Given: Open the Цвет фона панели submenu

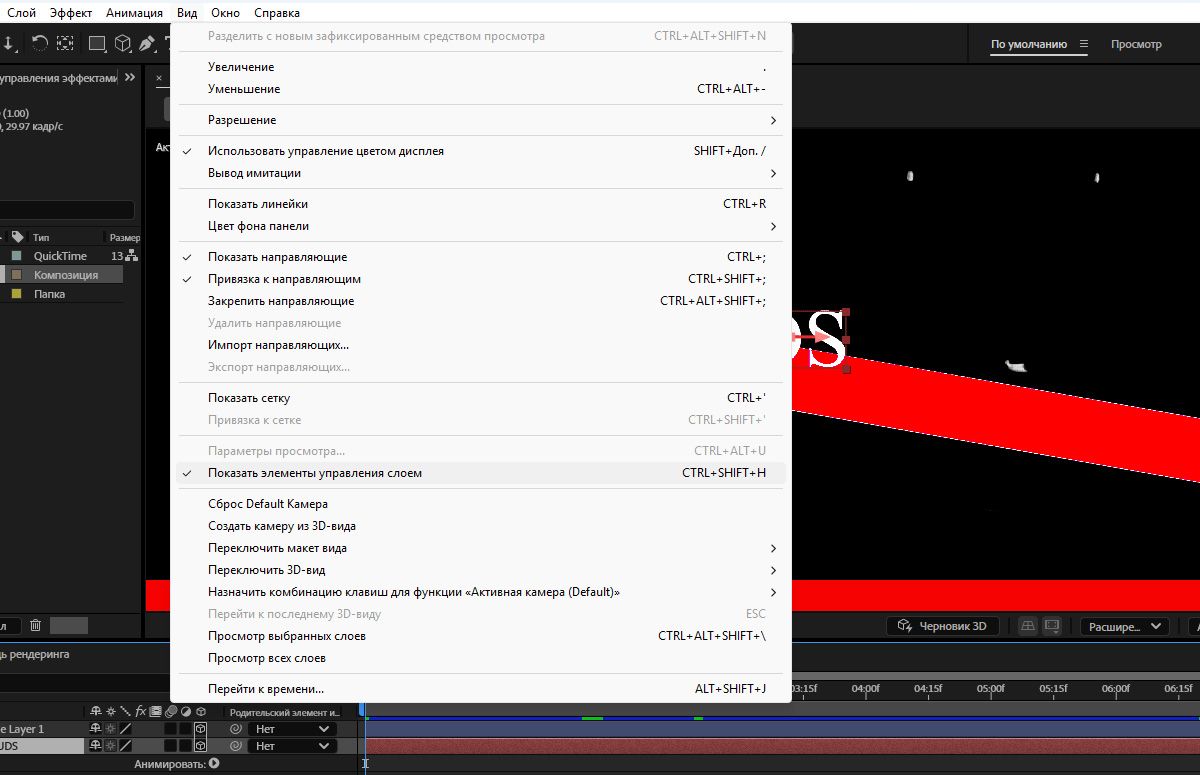Looking at the screenshot, I should pos(480,226).
